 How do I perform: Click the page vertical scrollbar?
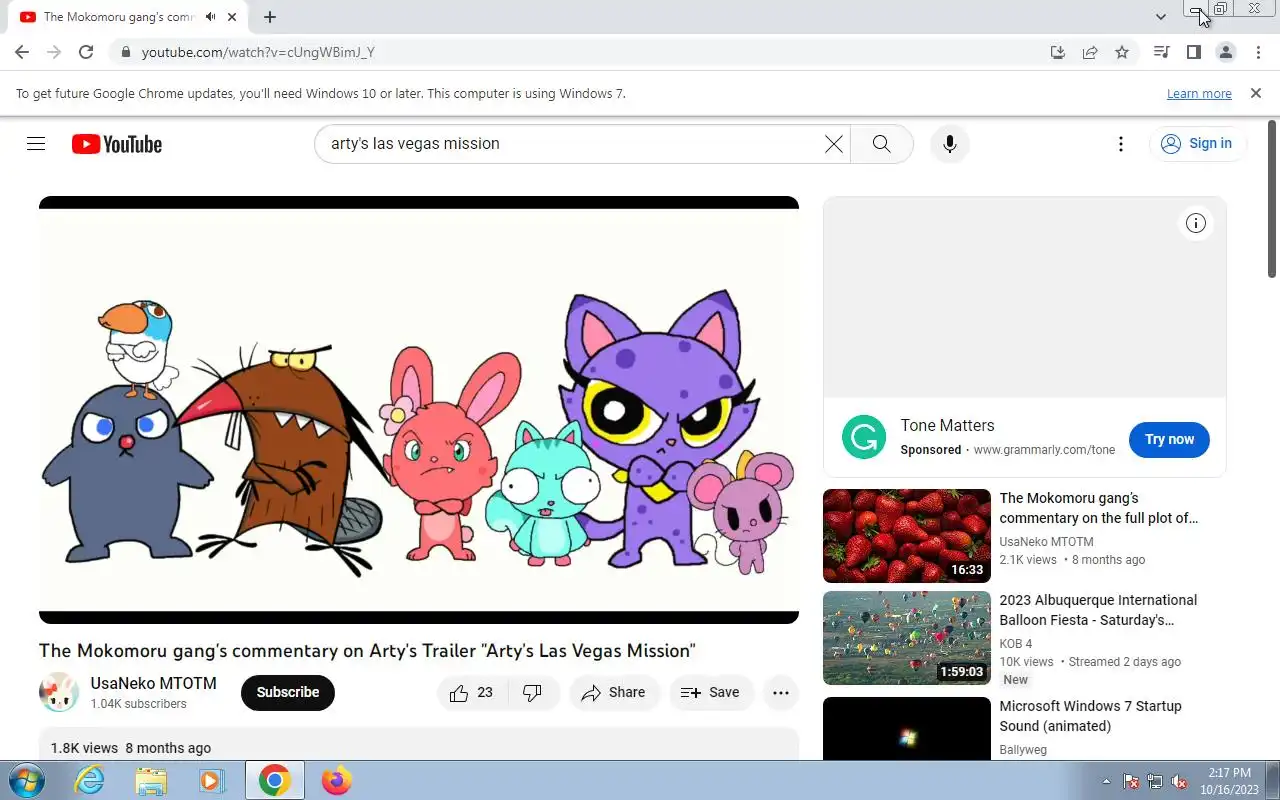tap(1272, 200)
